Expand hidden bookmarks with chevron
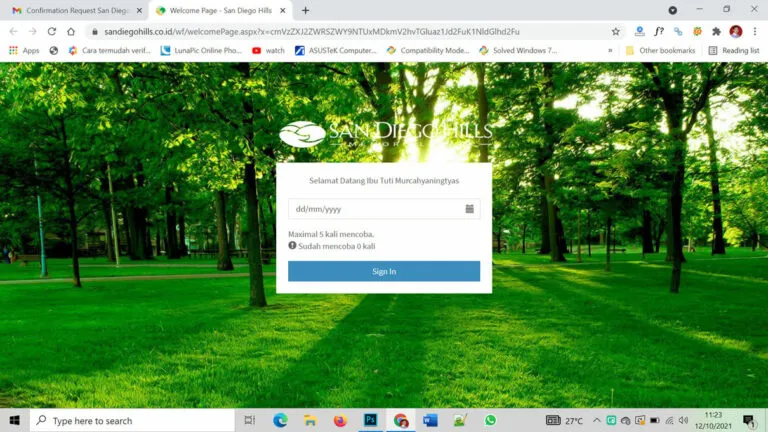 tap(610, 50)
